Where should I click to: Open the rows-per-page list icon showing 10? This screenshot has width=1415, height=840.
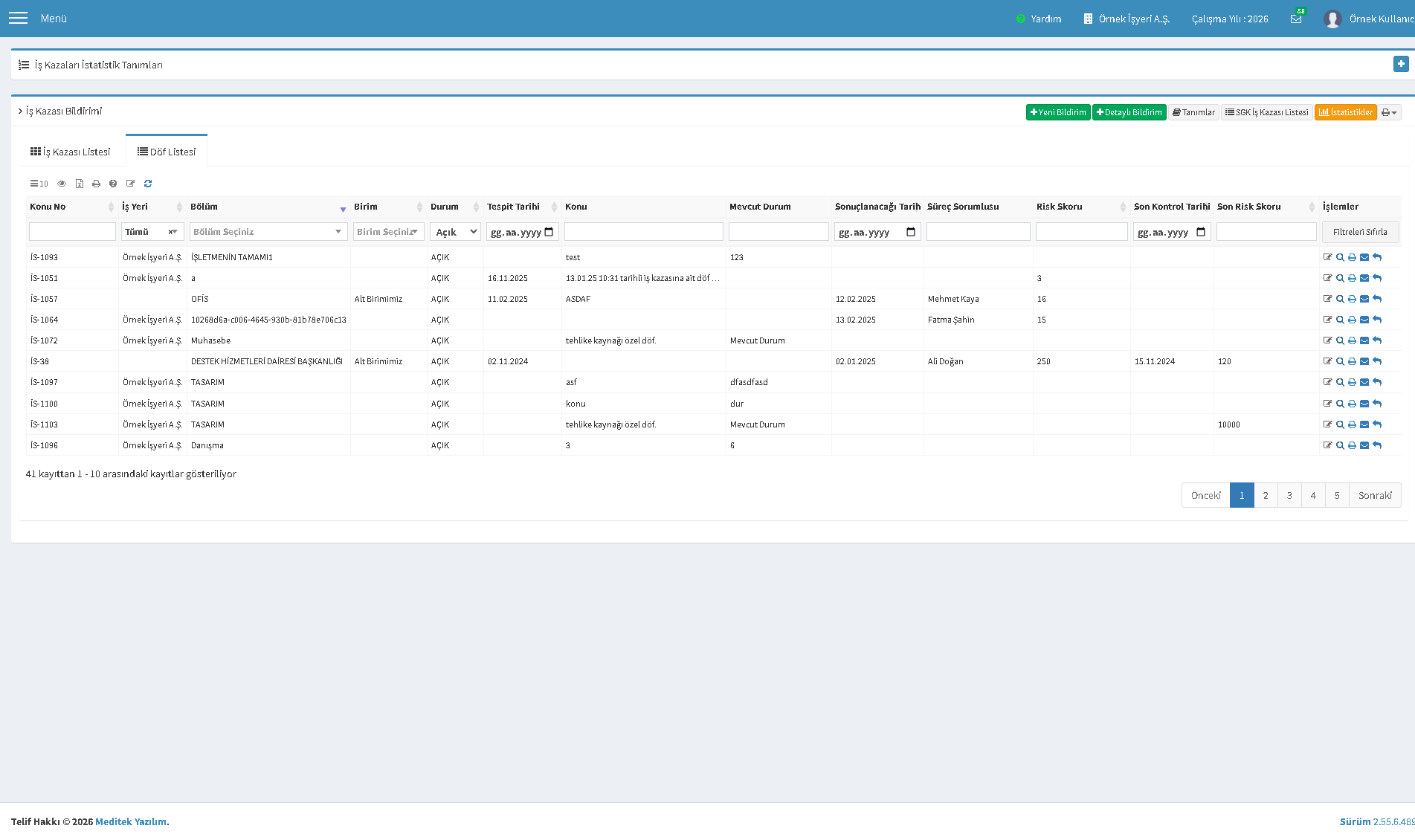point(39,184)
